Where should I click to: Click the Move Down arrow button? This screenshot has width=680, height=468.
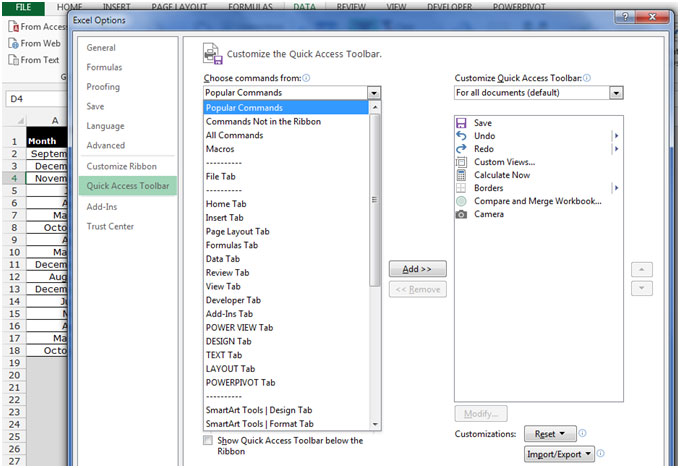pos(642,288)
